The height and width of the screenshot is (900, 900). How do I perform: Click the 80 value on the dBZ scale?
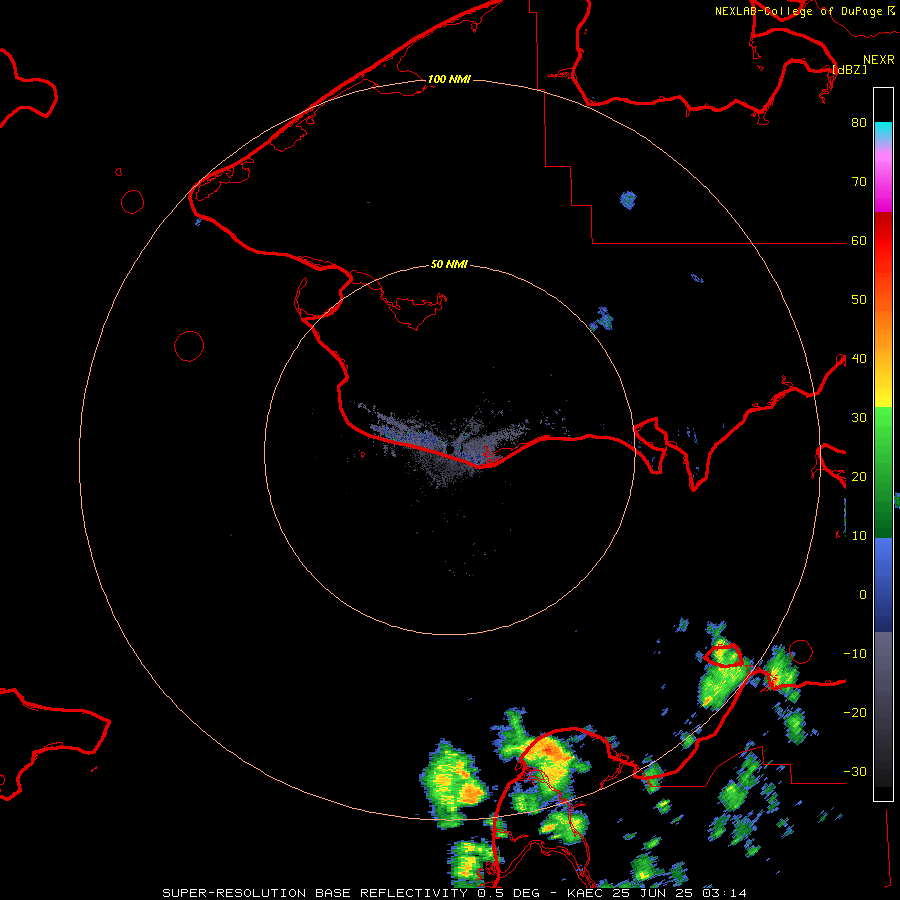coord(859,122)
